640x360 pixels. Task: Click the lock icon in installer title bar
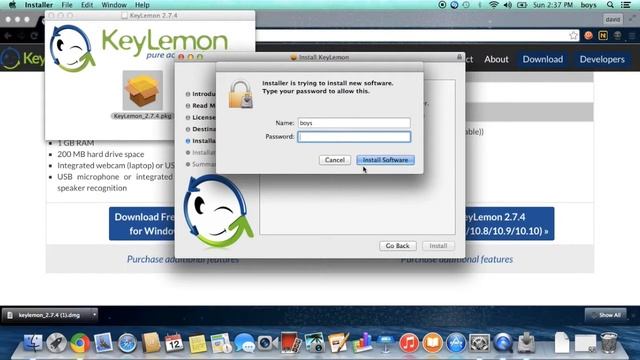point(459,57)
